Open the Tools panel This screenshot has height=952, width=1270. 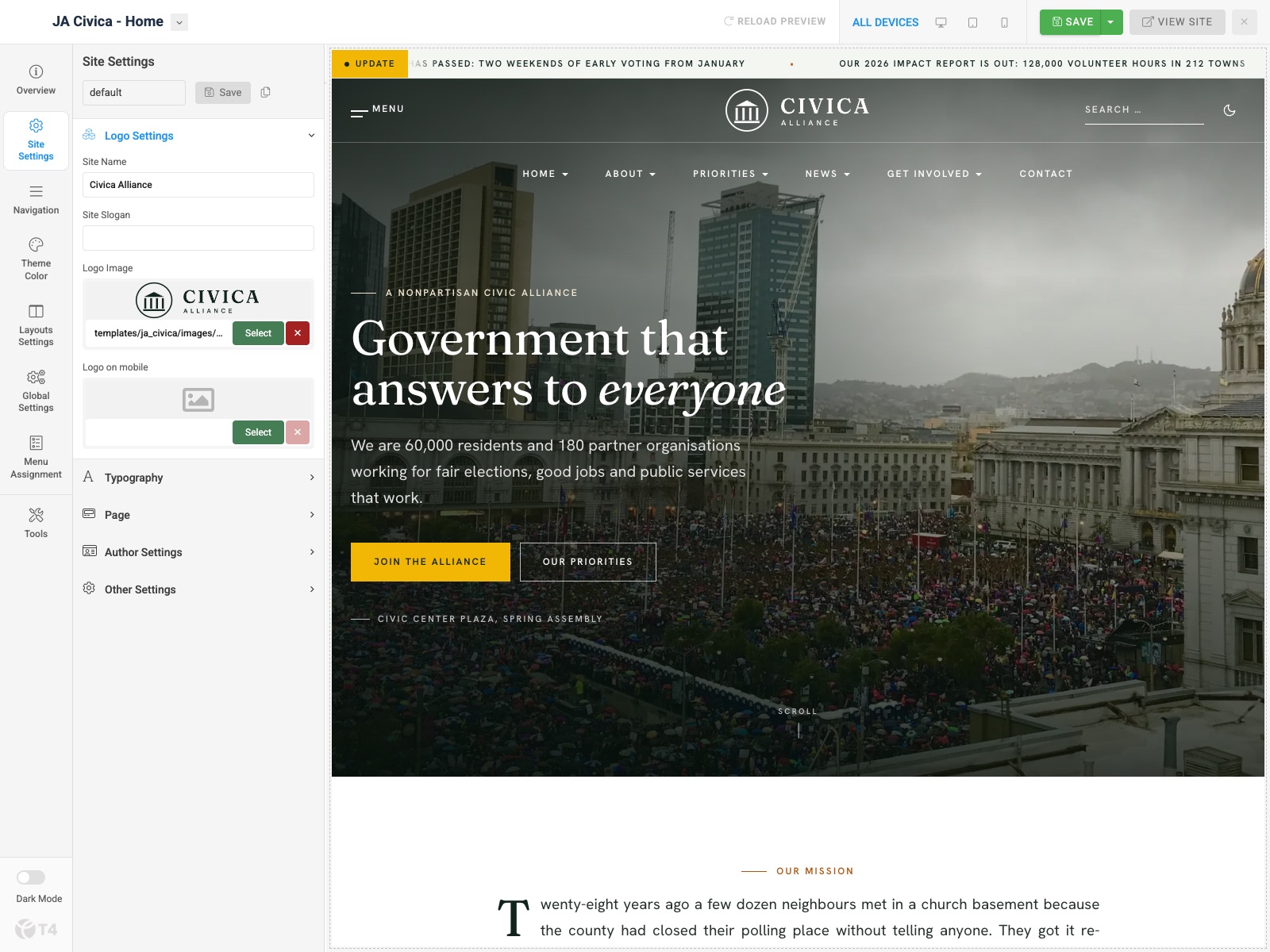click(36, 523)
